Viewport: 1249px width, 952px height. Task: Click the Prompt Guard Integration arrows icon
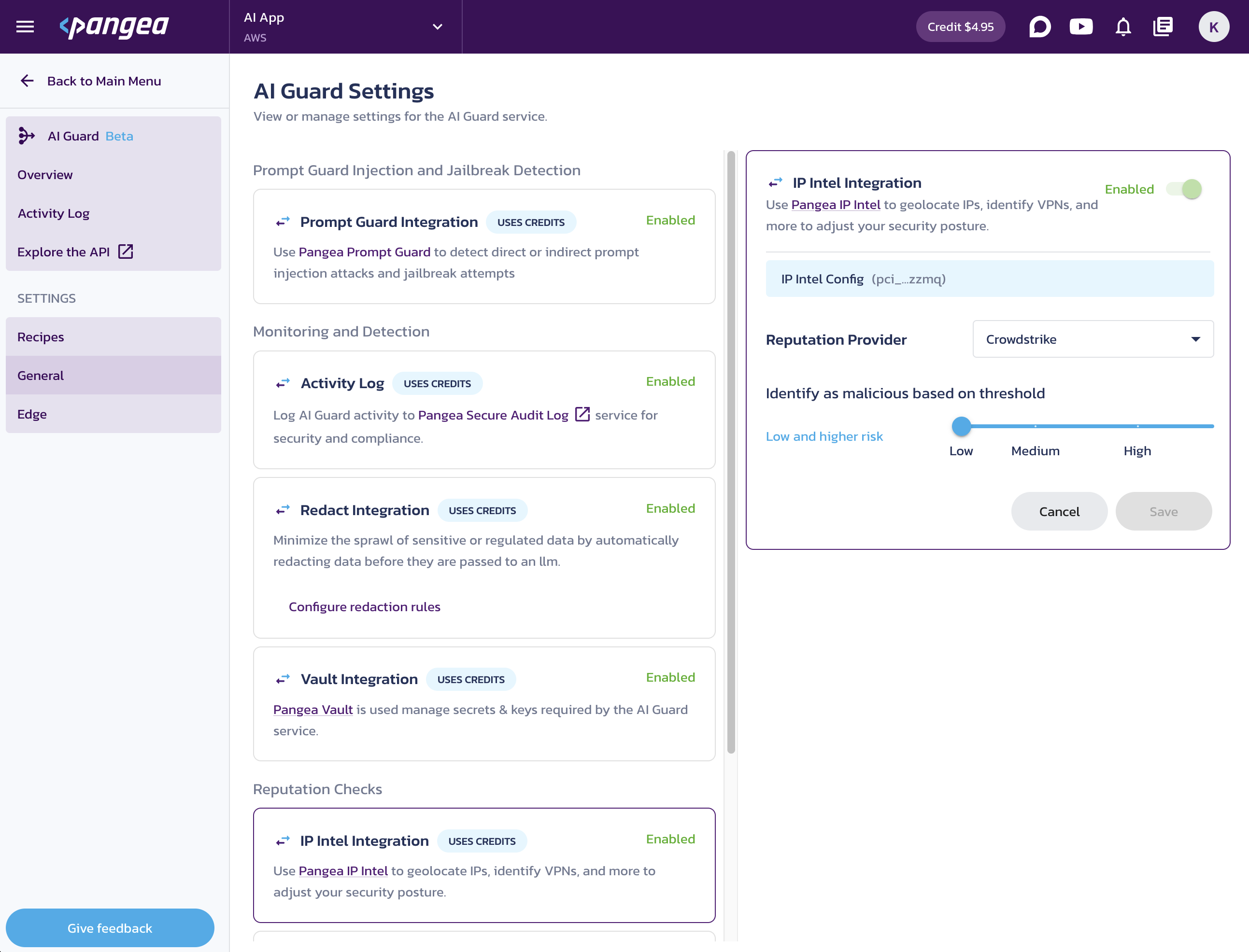click(283, 222)
